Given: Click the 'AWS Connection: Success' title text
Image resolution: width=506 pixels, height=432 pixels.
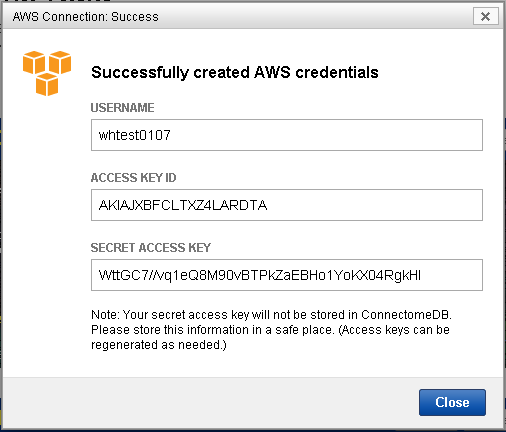Looking at the screenshot, I should coord(86,17).
